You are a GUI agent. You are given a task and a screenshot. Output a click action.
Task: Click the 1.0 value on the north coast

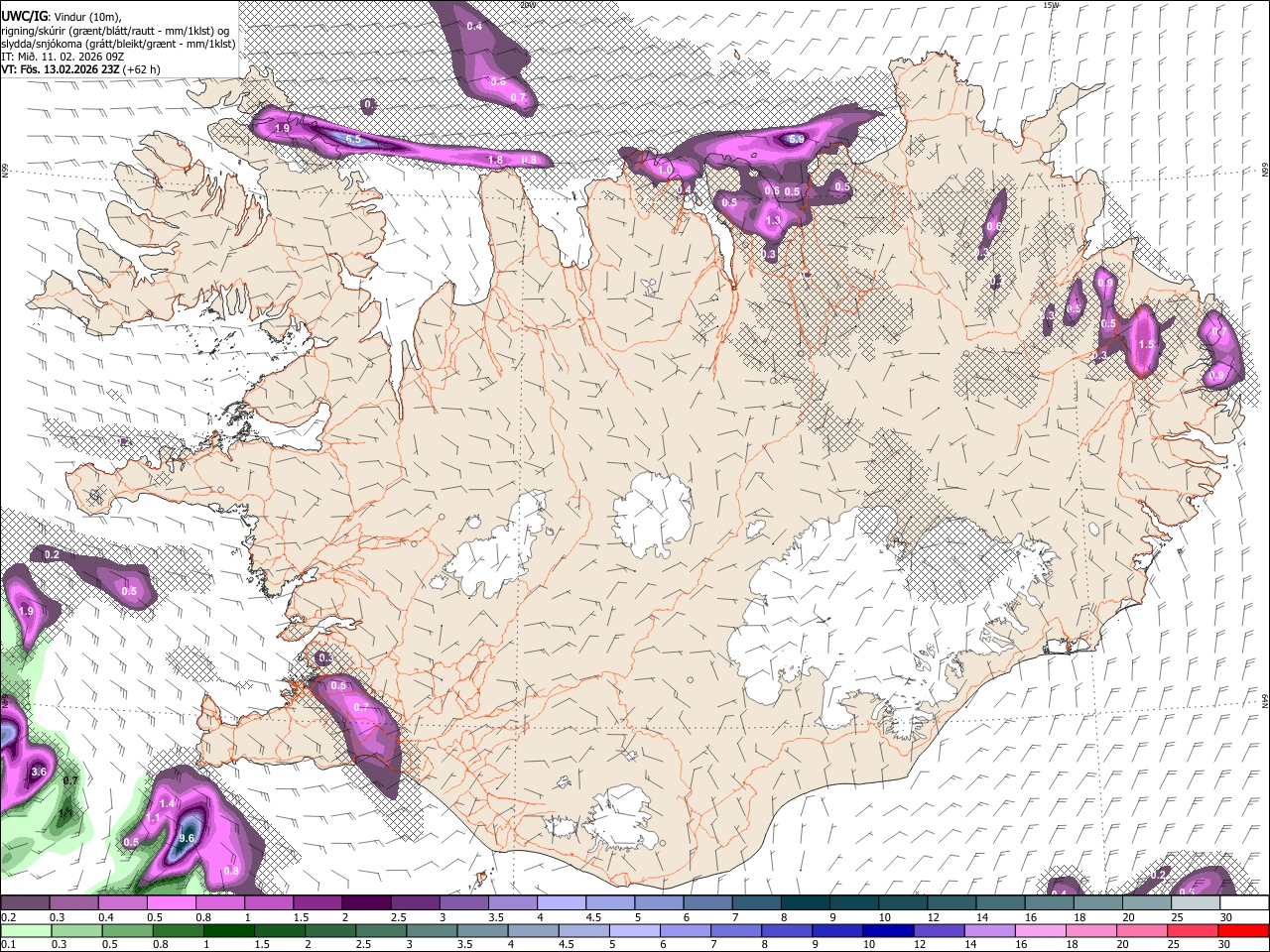click(x=666, y=171)
